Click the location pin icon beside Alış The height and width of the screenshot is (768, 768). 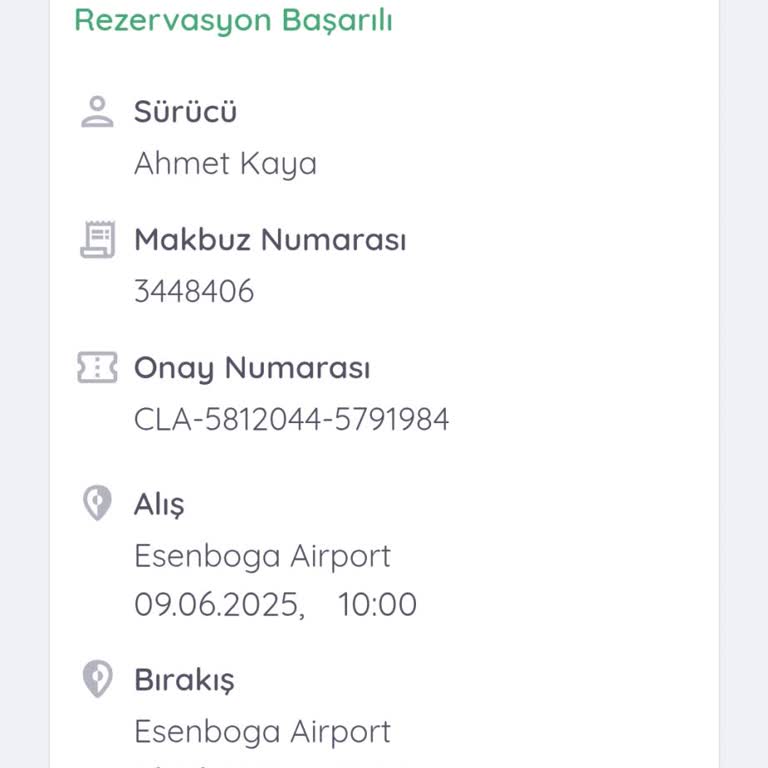tap(97, 503)
